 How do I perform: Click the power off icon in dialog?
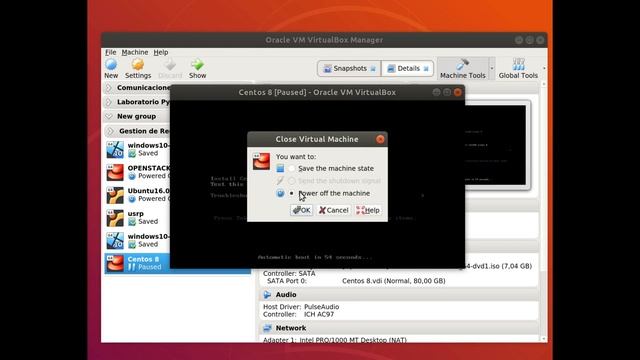[280, 193]
